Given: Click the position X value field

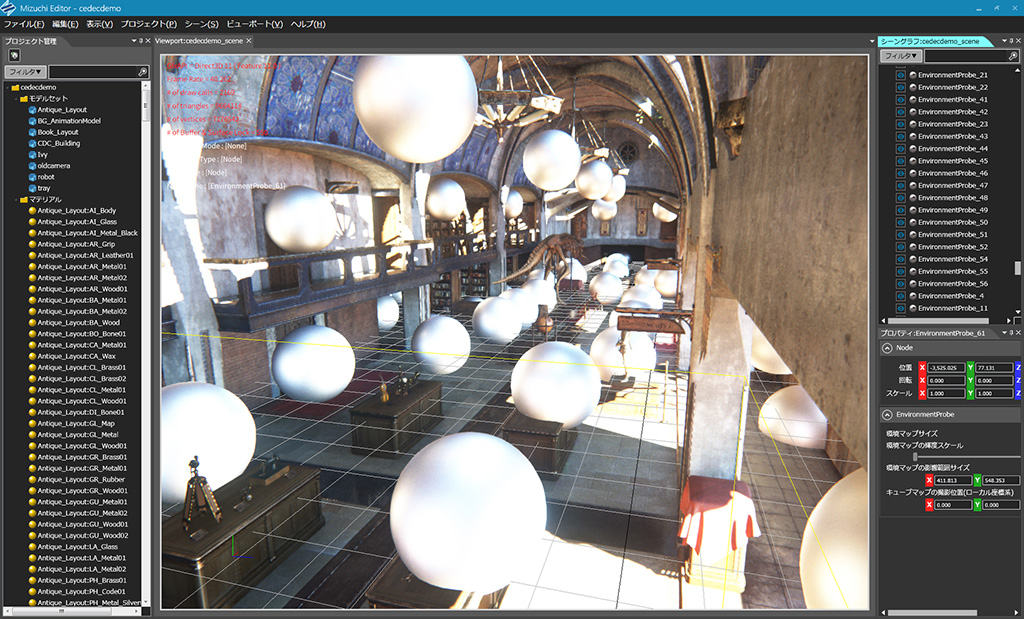Looking at the screenshot, I should tap(947, 368).
